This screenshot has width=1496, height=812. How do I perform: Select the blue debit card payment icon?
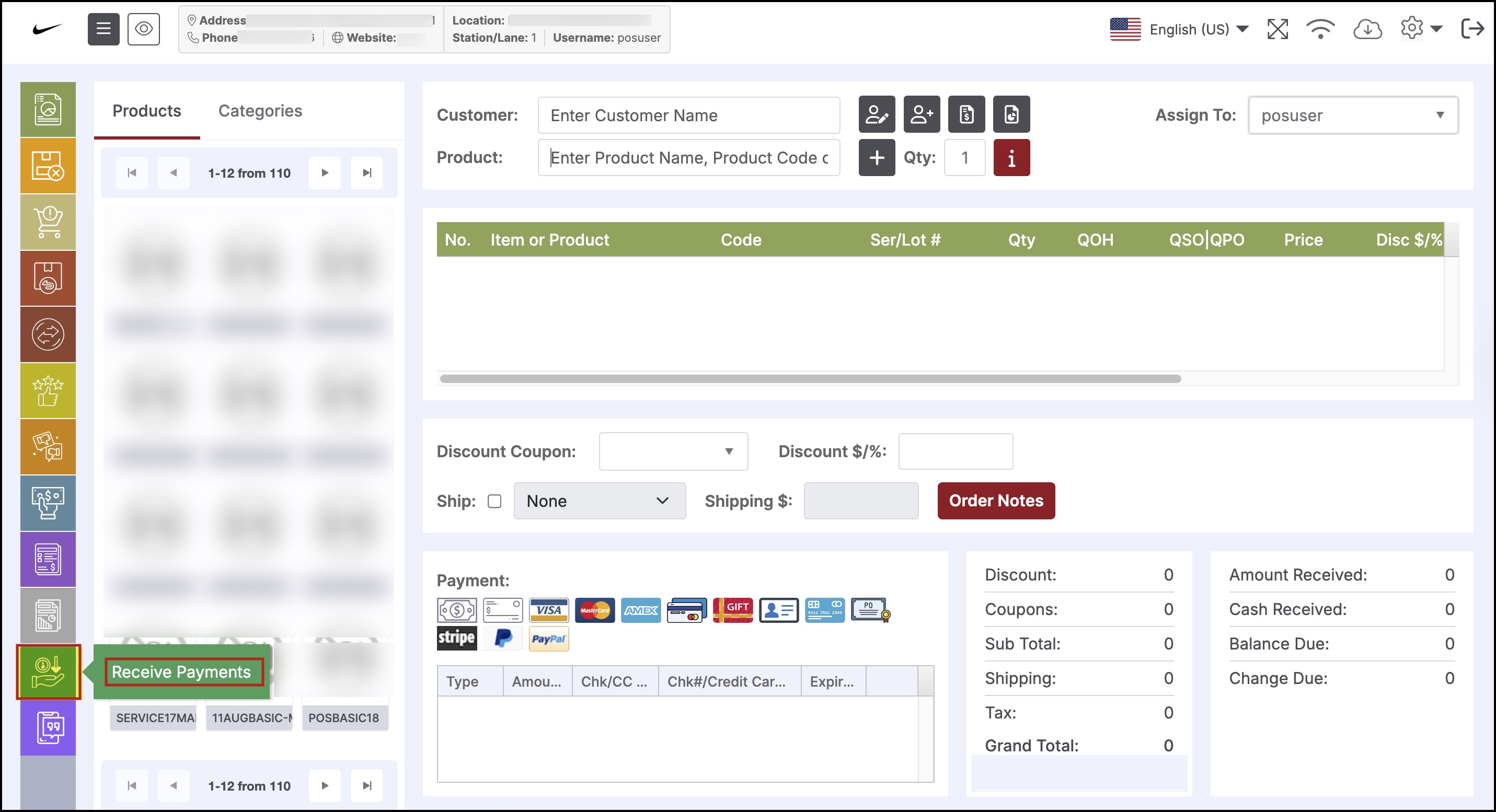(x=825, y=610)
